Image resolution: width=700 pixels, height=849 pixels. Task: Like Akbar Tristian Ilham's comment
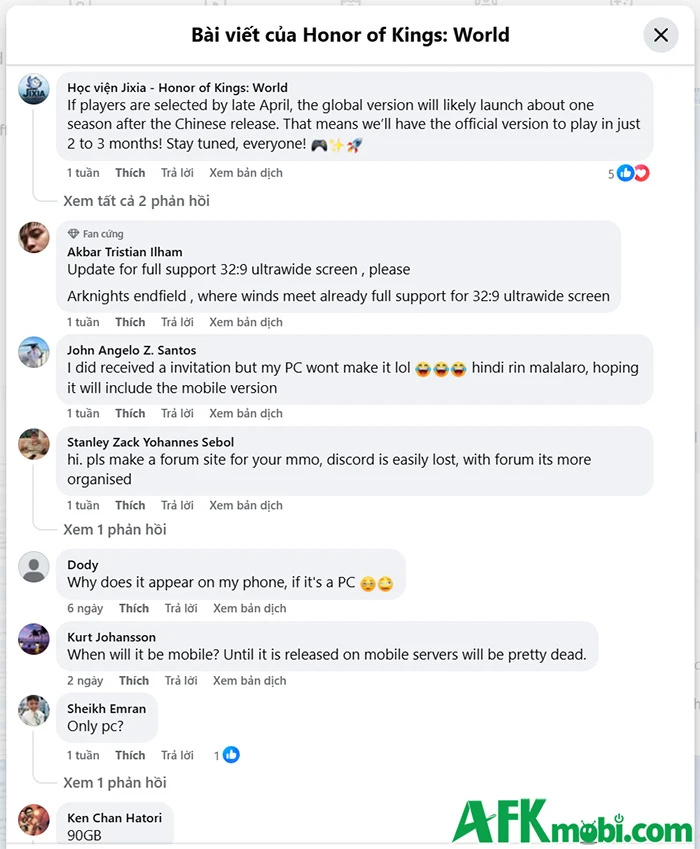click(x=130, y=322)
